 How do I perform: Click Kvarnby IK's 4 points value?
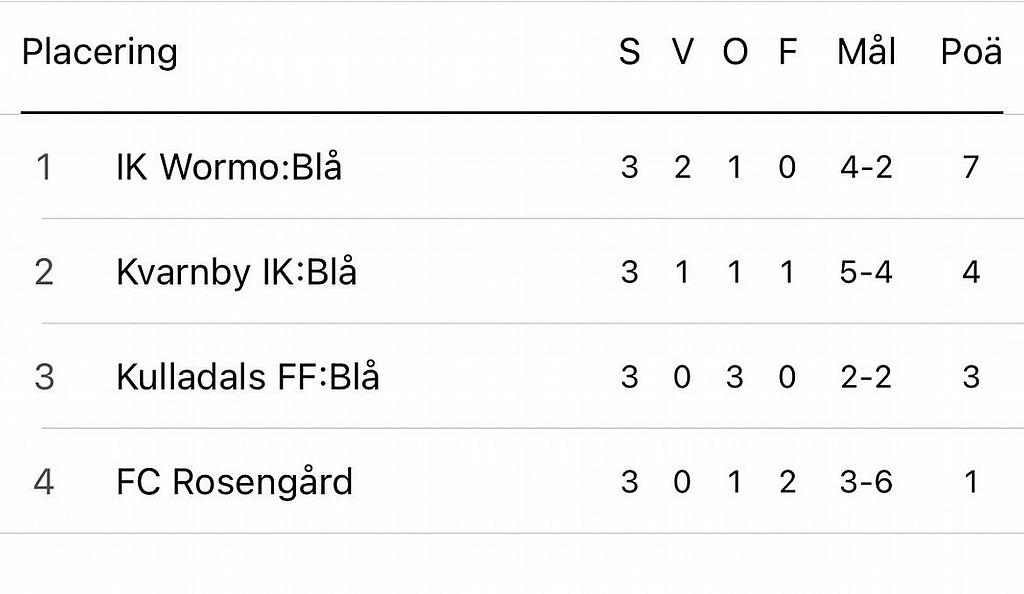pyautogui.click(x=971, y=272)
